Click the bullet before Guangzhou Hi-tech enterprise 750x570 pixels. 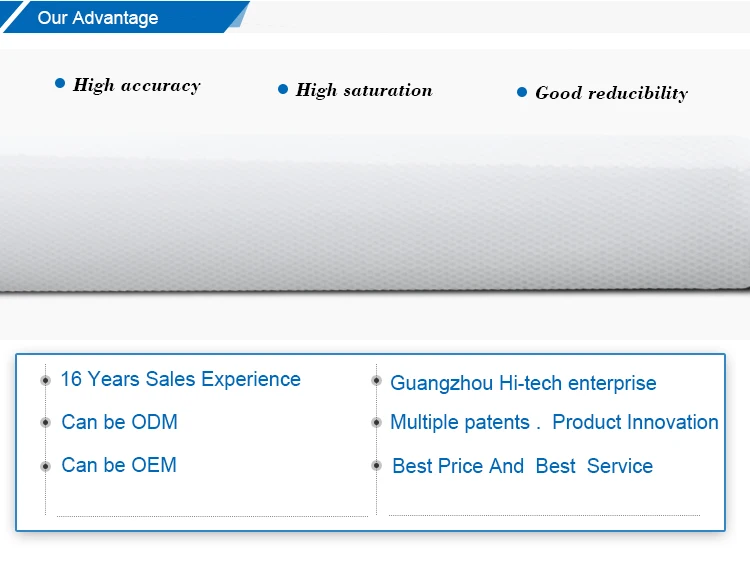click(376, 381)
